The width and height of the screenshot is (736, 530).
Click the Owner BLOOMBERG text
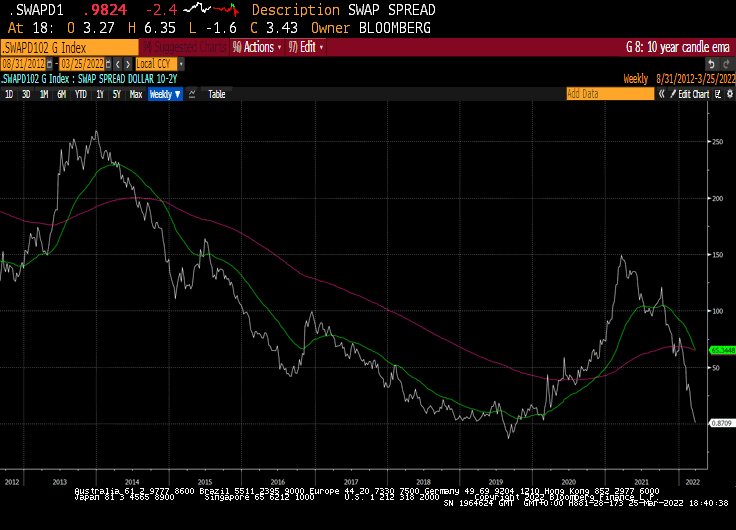(x=371, y=28)
